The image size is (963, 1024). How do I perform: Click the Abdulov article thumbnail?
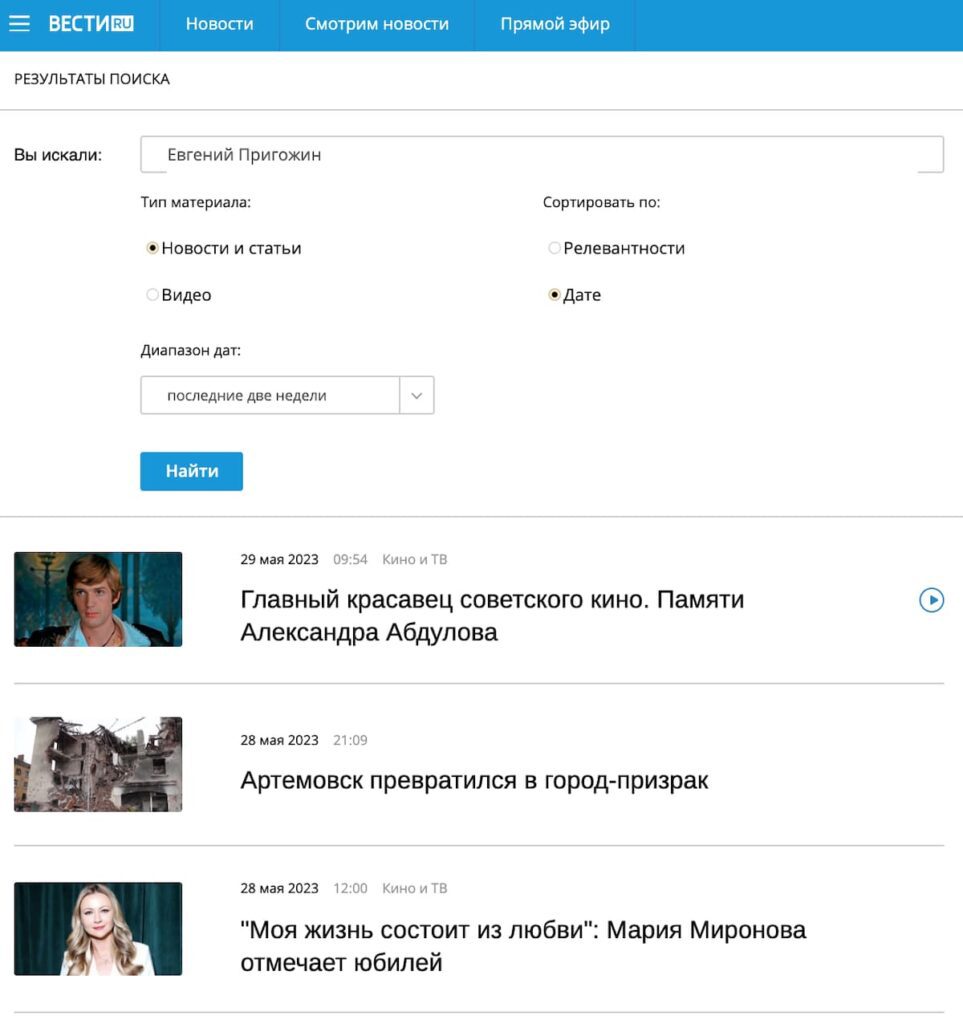[98, 599]
